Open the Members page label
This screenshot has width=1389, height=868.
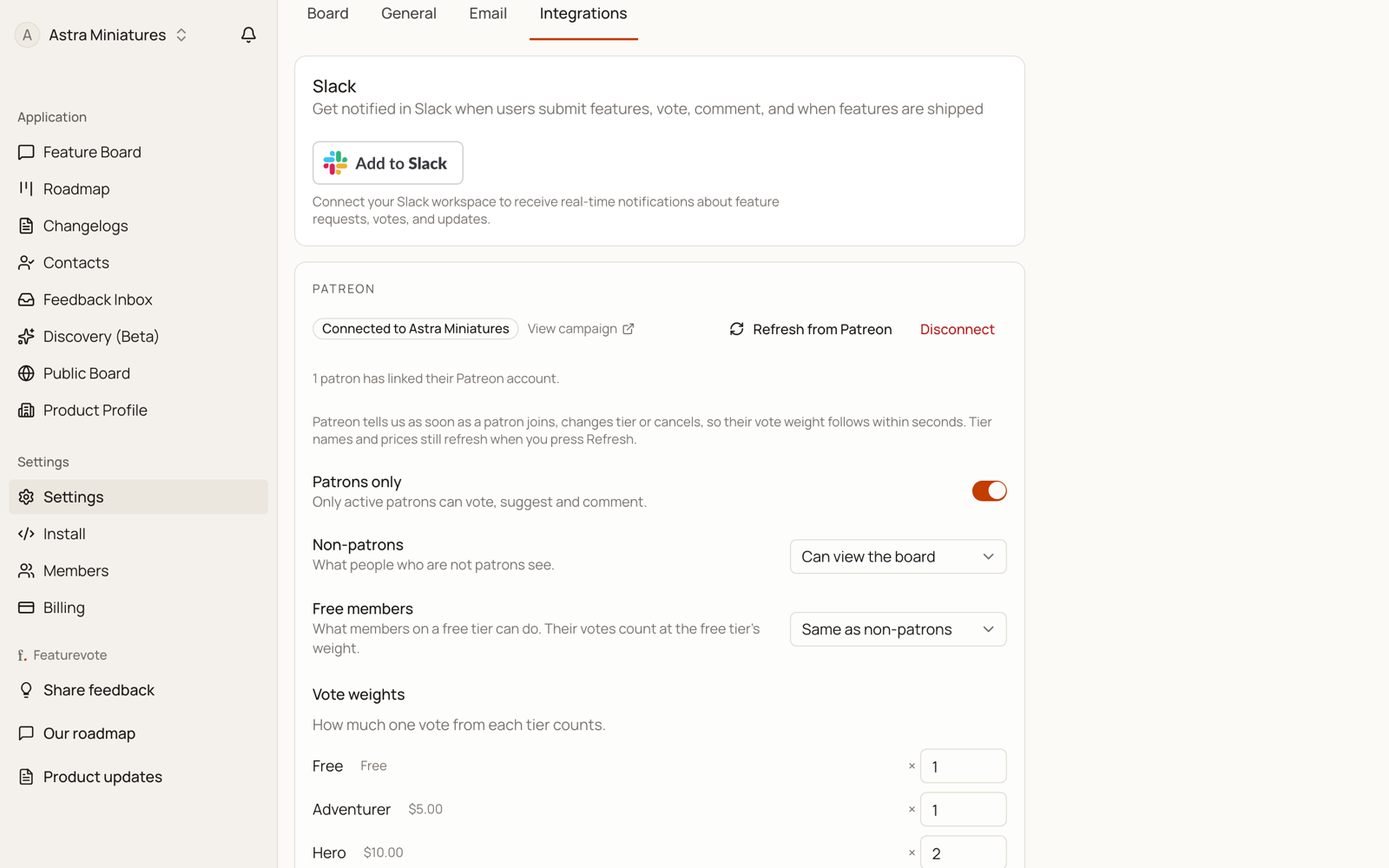tap(76, 570)
